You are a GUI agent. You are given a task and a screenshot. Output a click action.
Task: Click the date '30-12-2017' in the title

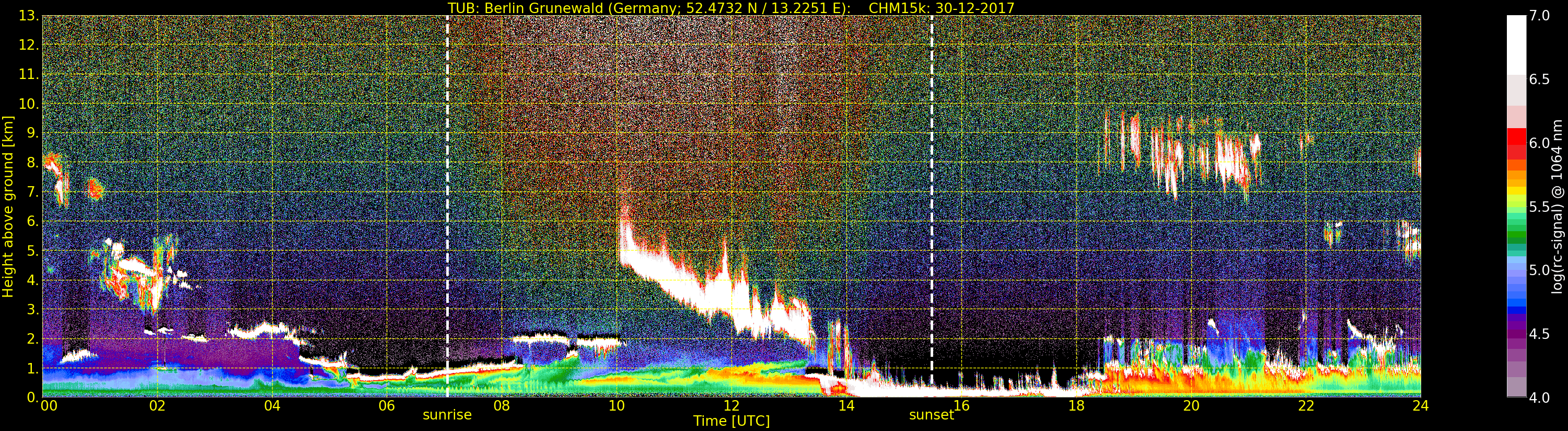point(974,8)
